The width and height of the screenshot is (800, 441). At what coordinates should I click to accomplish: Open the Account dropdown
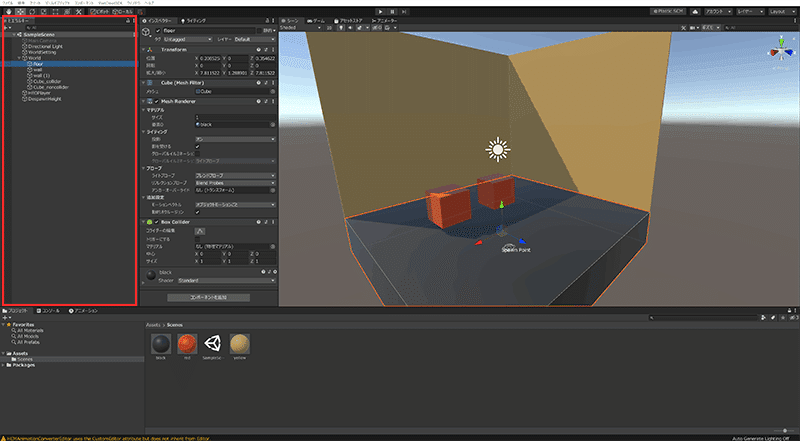718,11
